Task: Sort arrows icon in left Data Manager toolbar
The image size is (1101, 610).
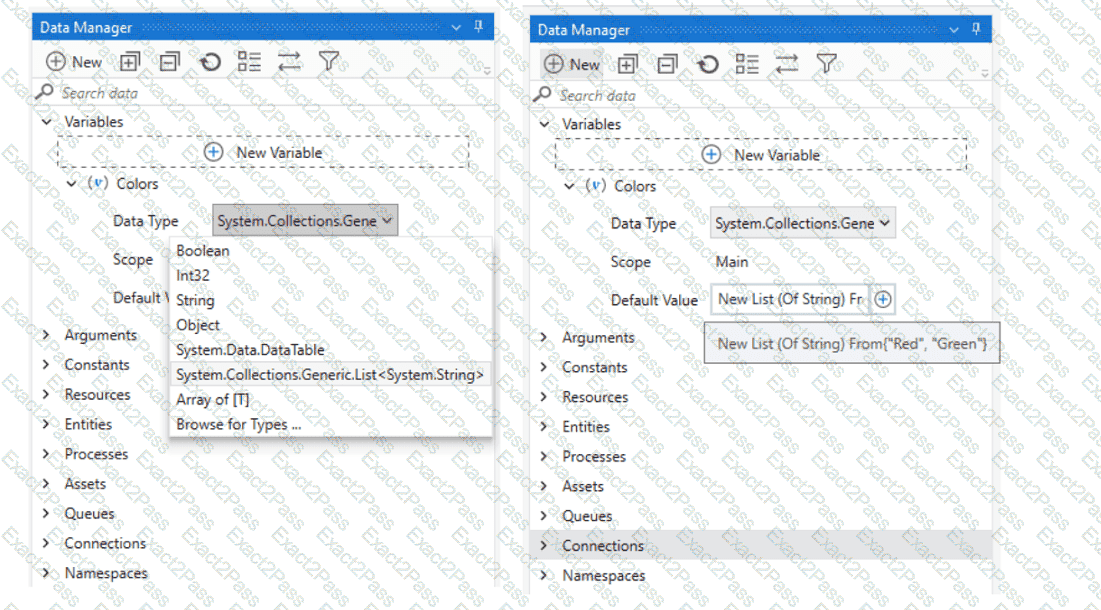Action: pos(289,62)
